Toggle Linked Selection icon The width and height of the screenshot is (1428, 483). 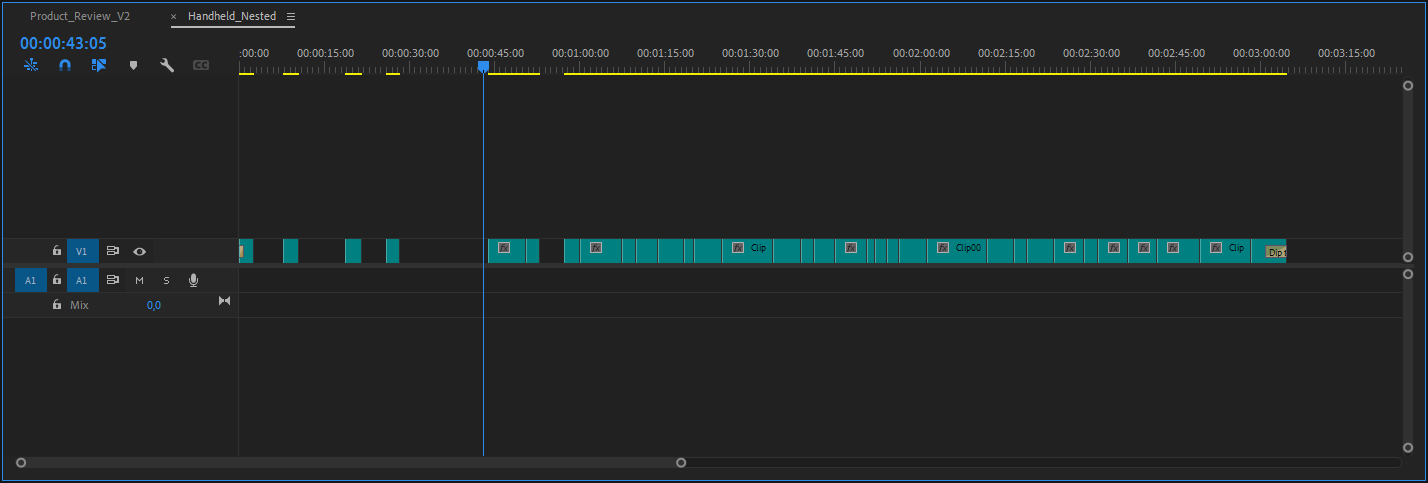(x=98, y=65)
